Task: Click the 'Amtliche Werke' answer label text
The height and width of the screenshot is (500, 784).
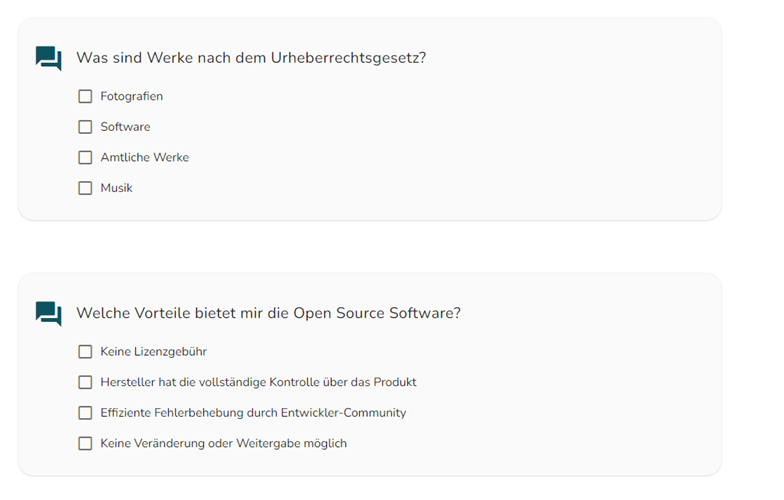Action: pyautogui.click(x=144, y=158)
